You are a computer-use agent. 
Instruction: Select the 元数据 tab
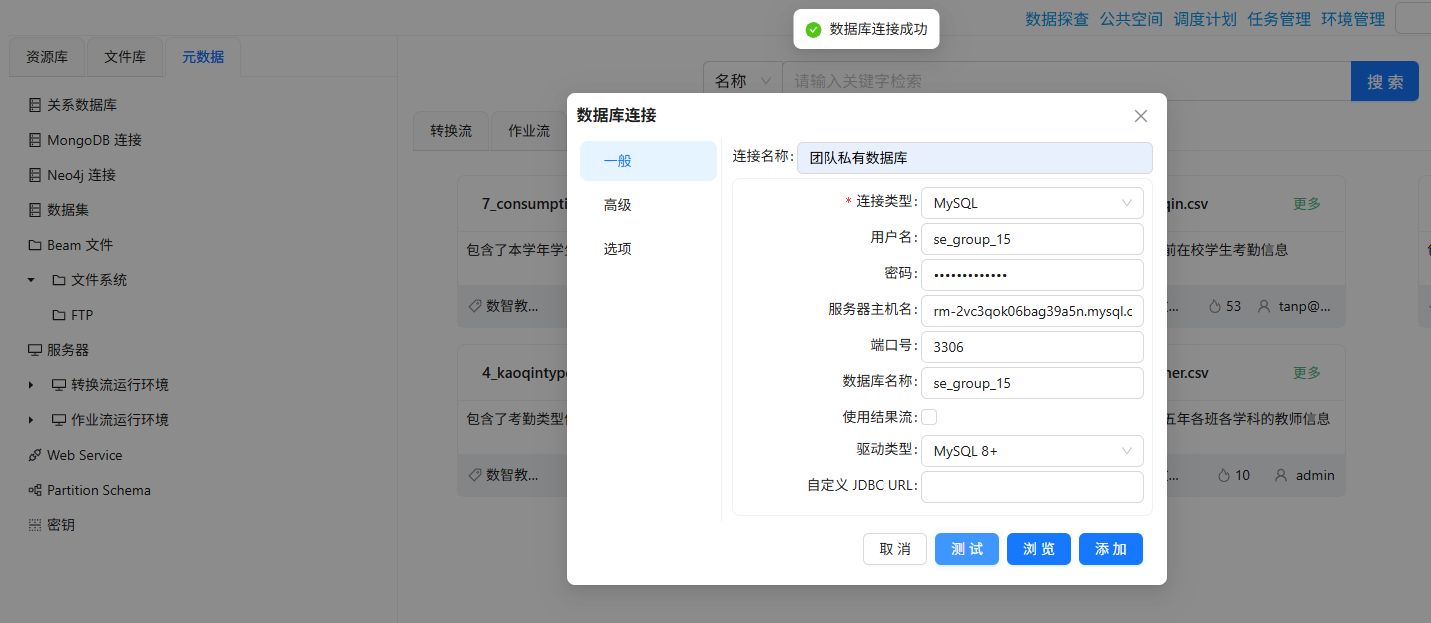(x=203, y=57)
